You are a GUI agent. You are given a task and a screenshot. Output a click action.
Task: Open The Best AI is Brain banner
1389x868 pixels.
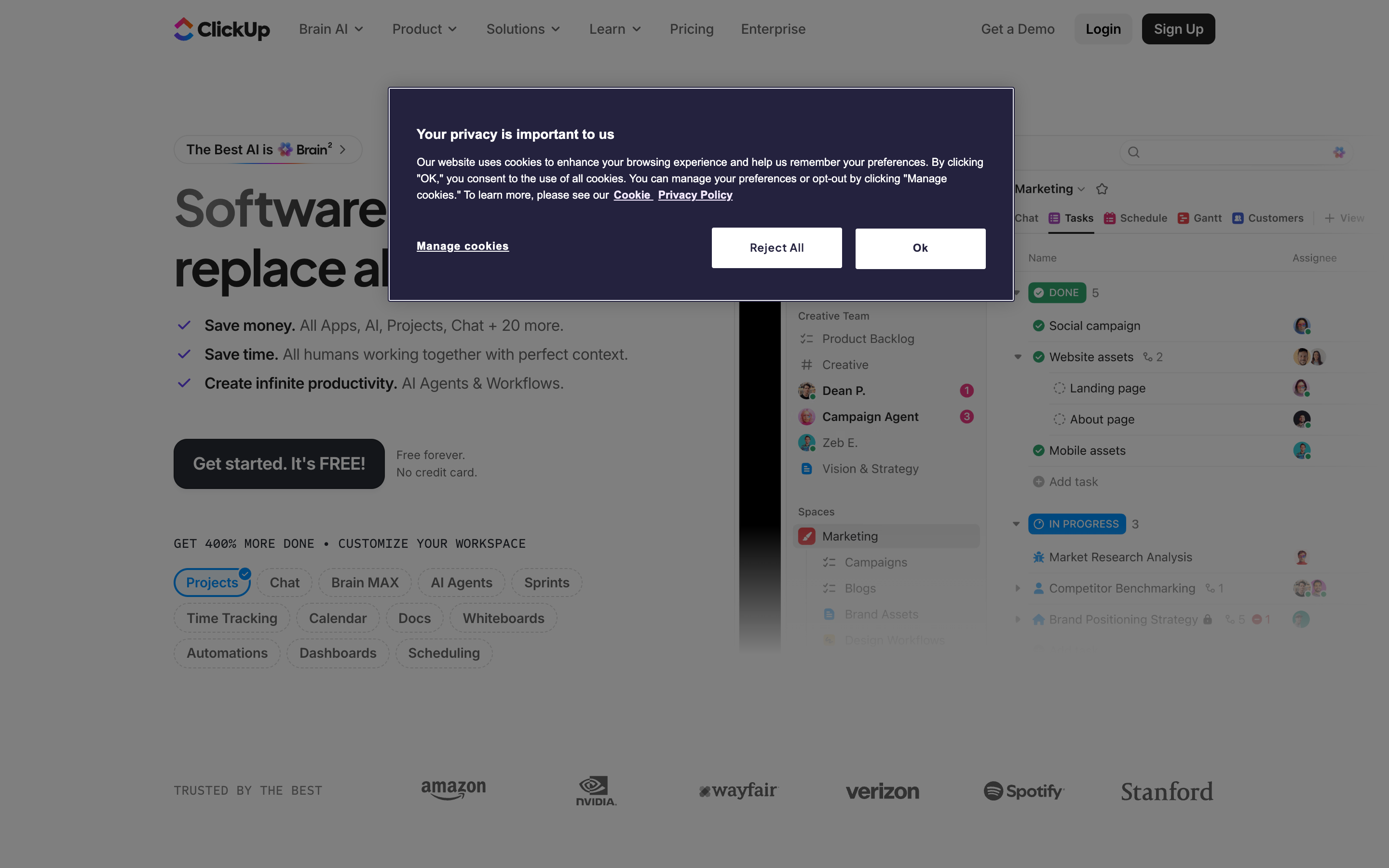click(x=268, y=149)
